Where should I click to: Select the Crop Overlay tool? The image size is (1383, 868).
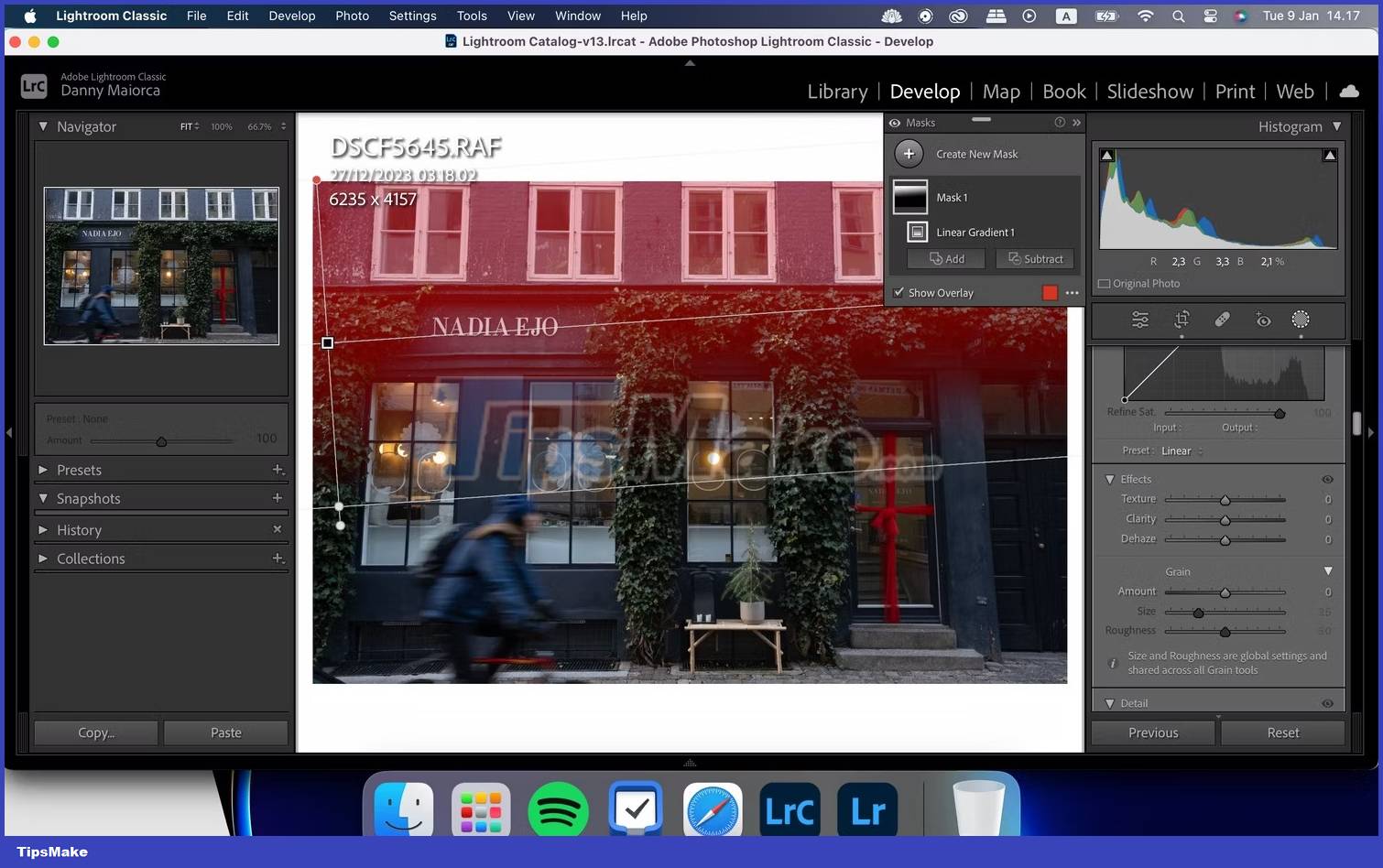(1182, 320)
